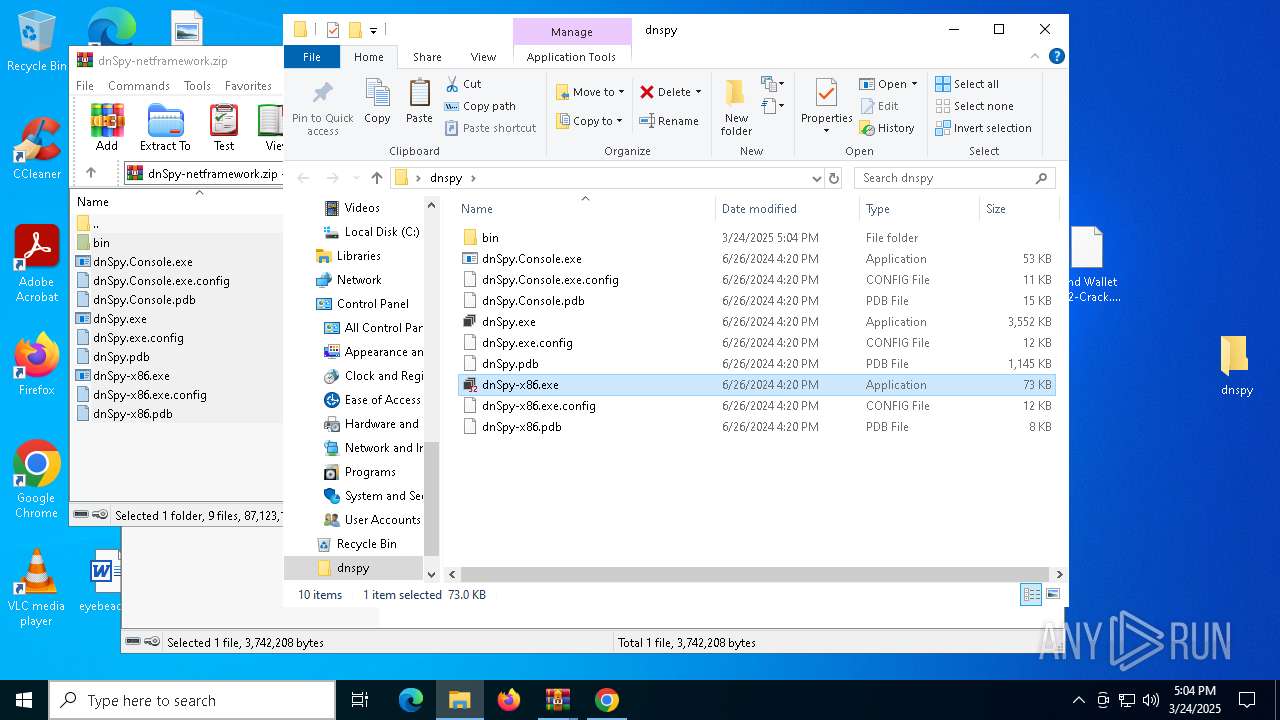Open WinRAR Tools menu
The image size is (1280, 720).
tap(197, 86)
